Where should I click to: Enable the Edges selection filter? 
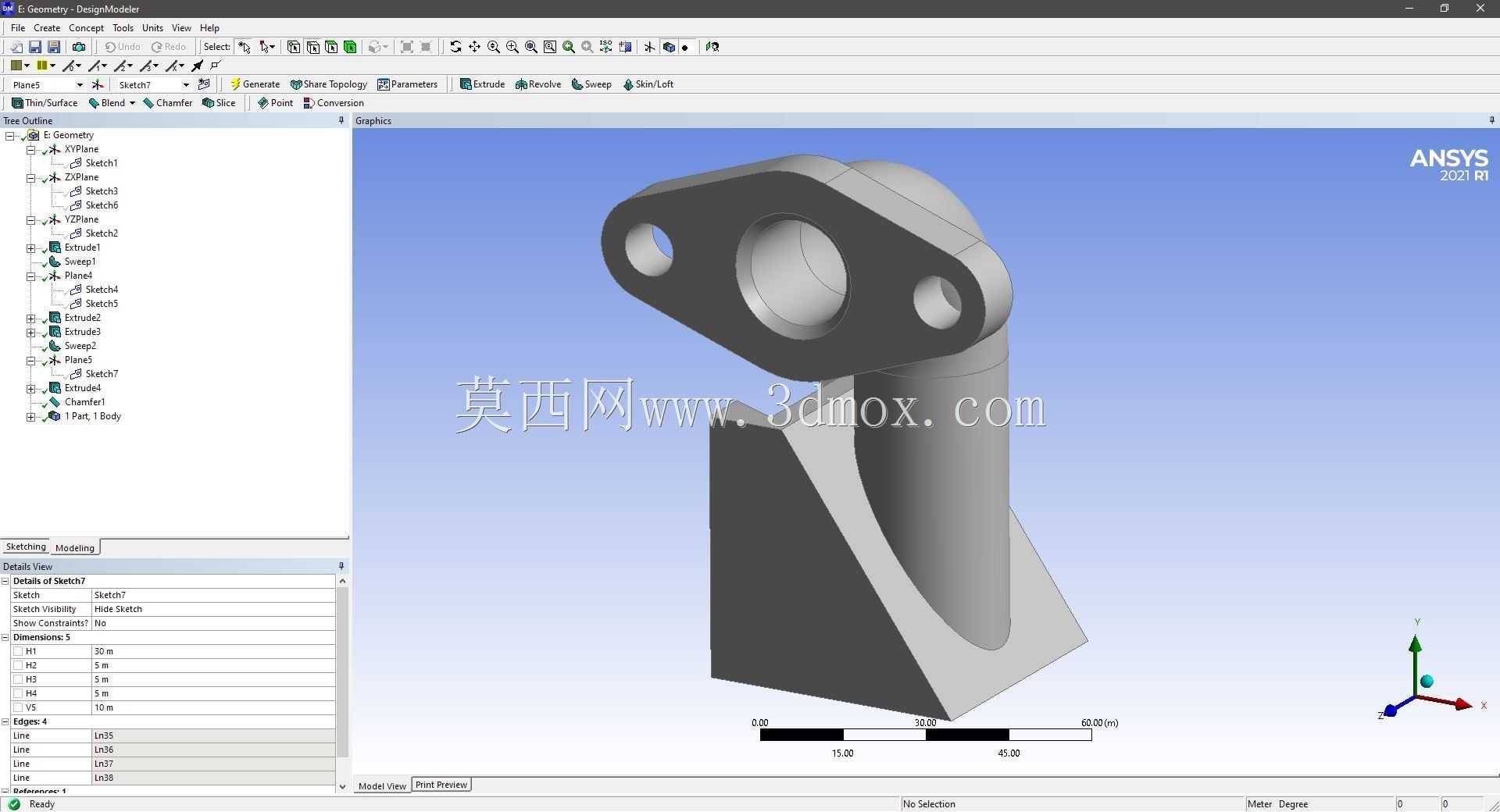(312, 47)
